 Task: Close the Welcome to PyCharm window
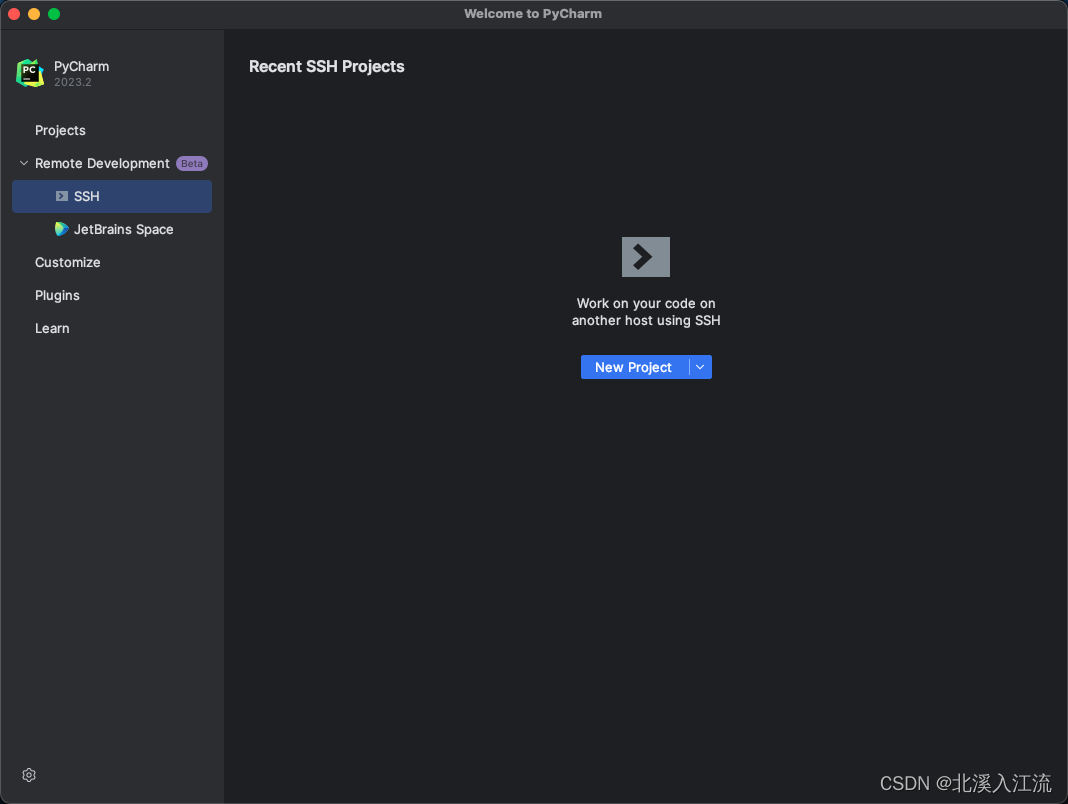click(14, 14)
